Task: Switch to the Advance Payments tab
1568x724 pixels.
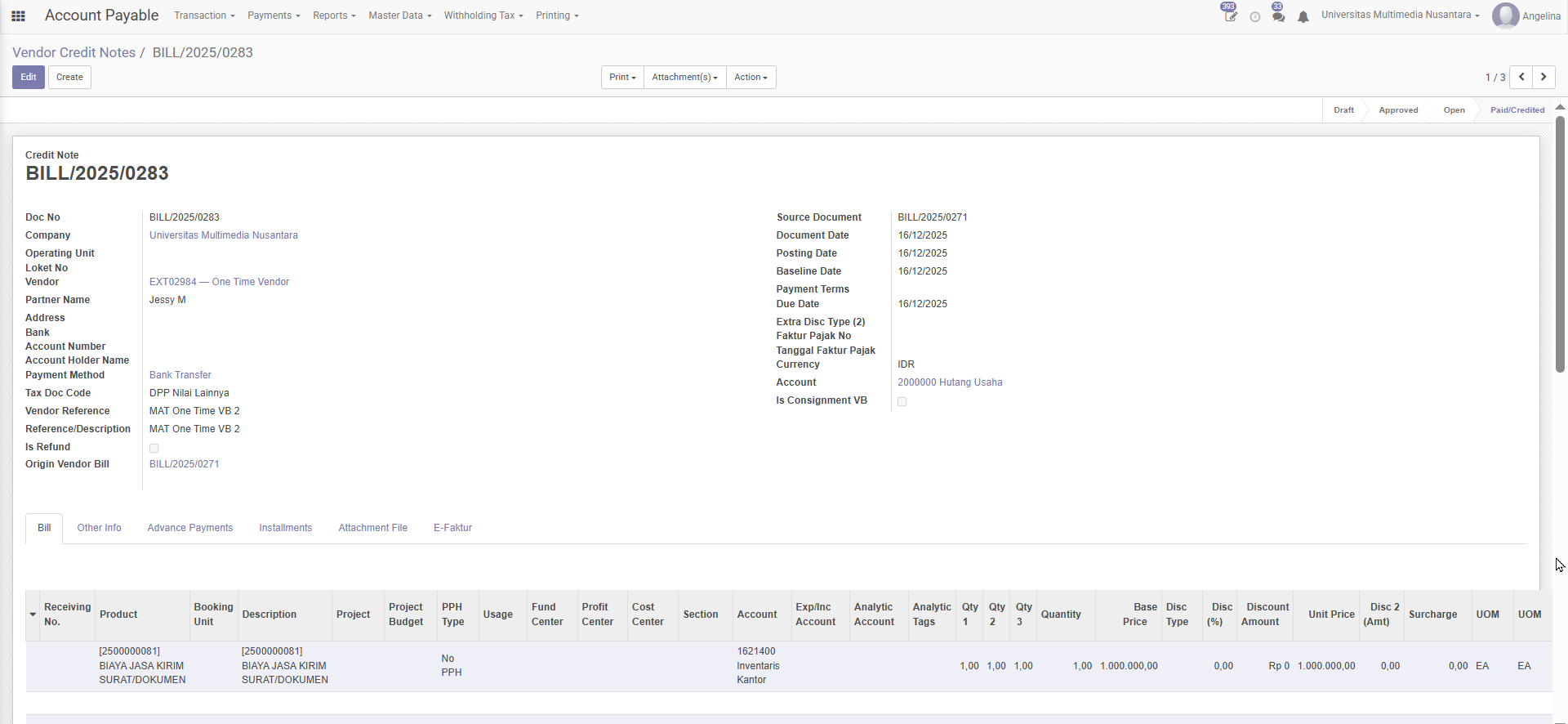Action: [x=190, y=528]
